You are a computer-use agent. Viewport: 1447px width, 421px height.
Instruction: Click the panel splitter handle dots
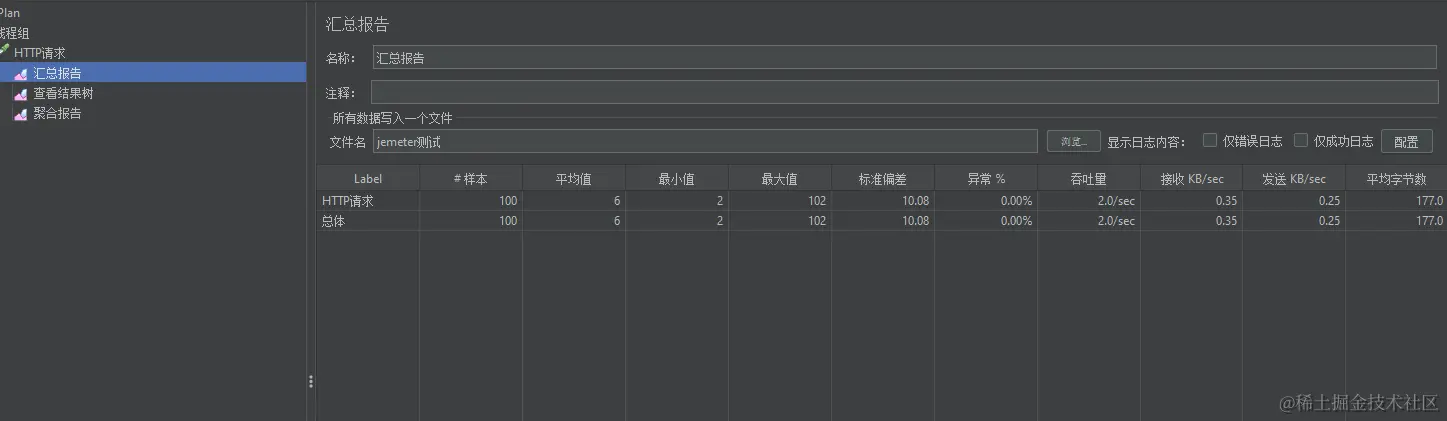point(311,382)
